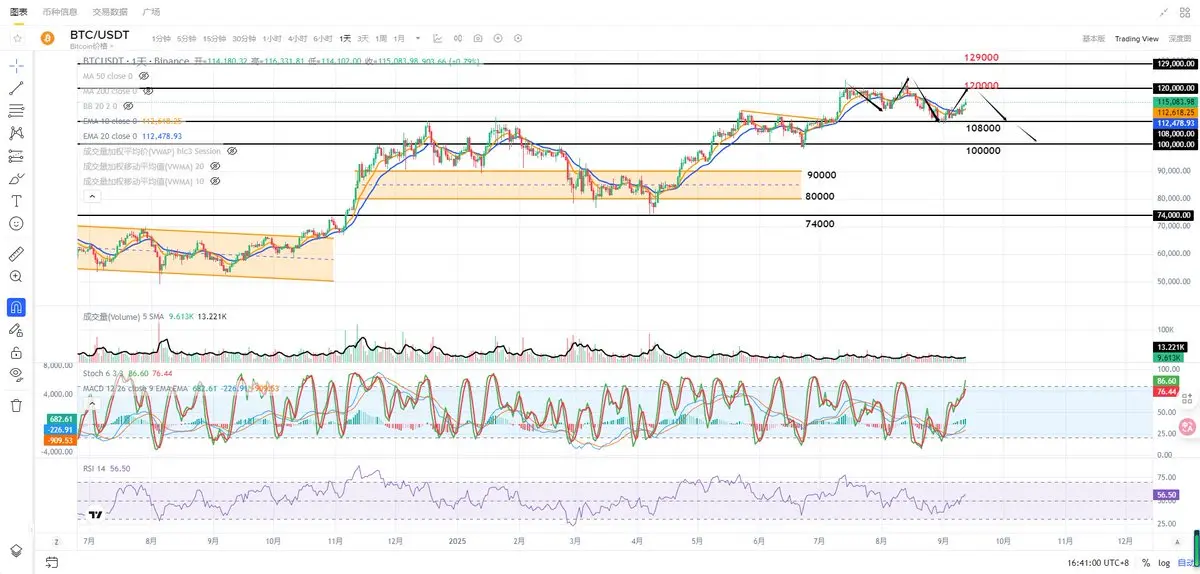Toggle hide all drawings eye icon

point(16,374)
